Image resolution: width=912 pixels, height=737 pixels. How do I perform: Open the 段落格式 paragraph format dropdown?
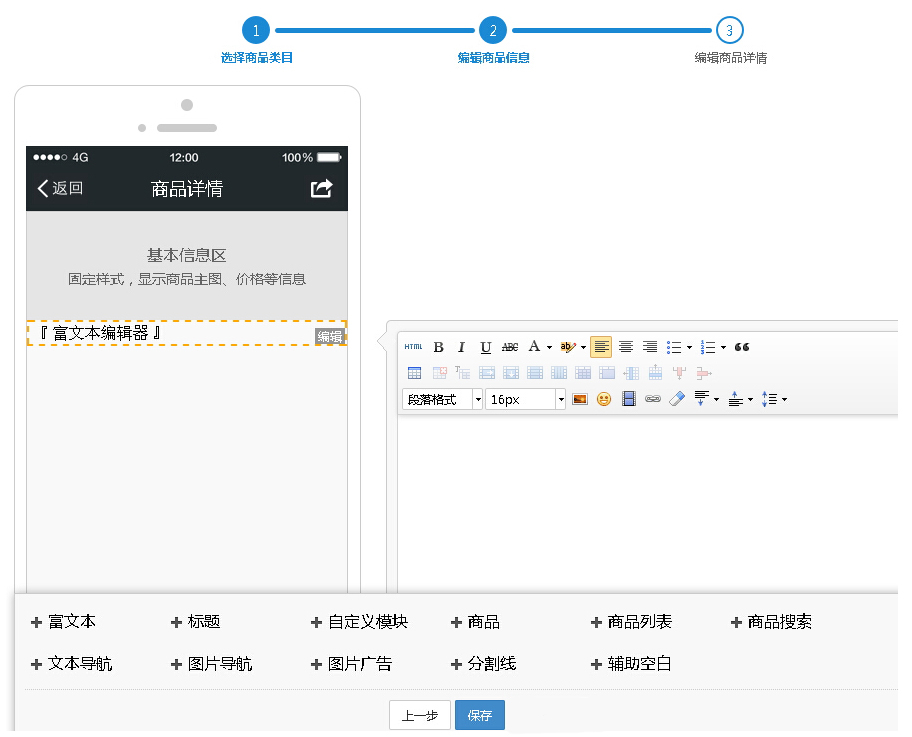pyautogui.click(x=443, y=399)
